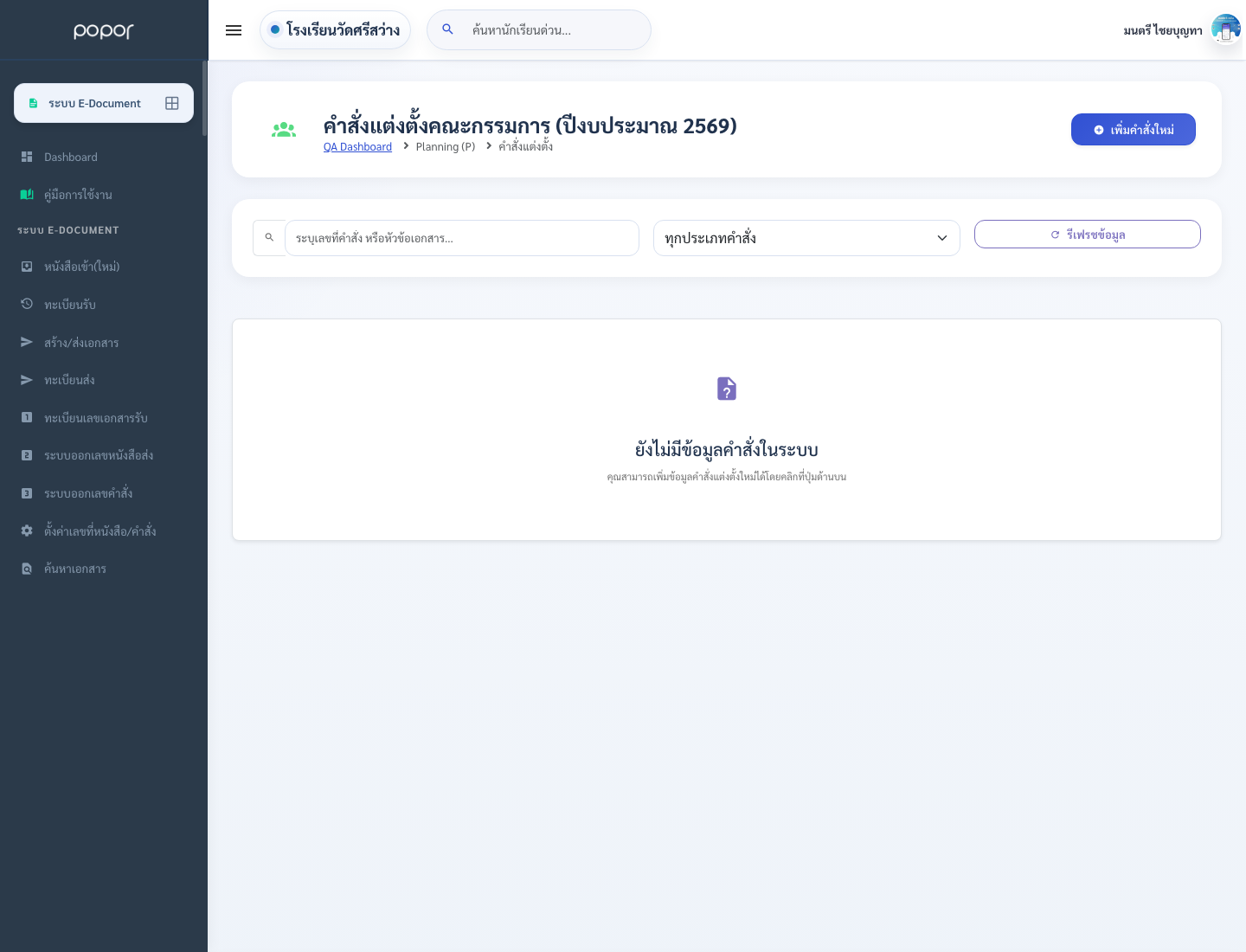
Task: Click the ยังไม่มีข้อมูลคำสั่งในระบบ message
Action: click(x=727, y=449)
